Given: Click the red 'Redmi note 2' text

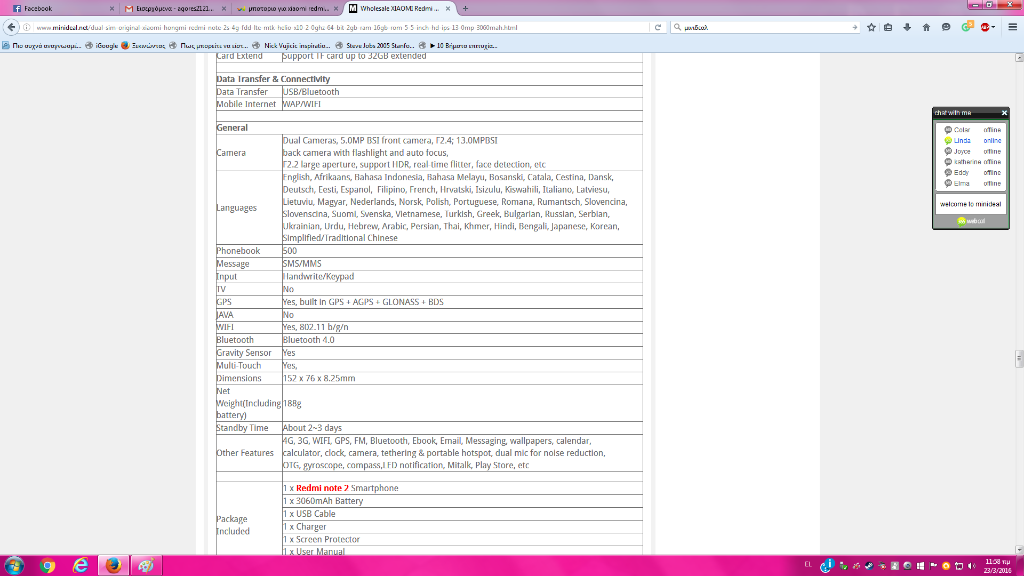Looking at the screenshot, I should click(x=322, y=488).
